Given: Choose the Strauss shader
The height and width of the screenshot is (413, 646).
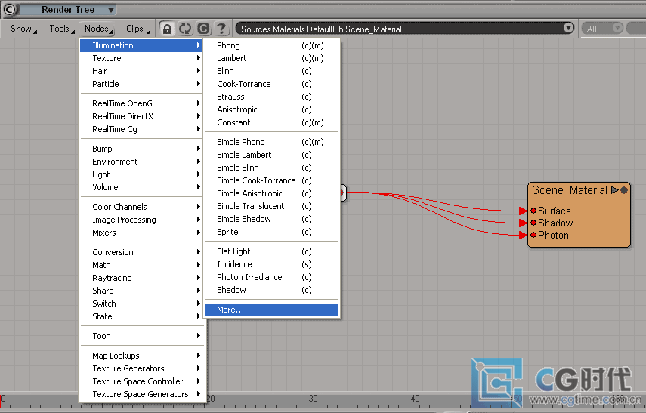Looking at the screenshot, I should point(272,97).
